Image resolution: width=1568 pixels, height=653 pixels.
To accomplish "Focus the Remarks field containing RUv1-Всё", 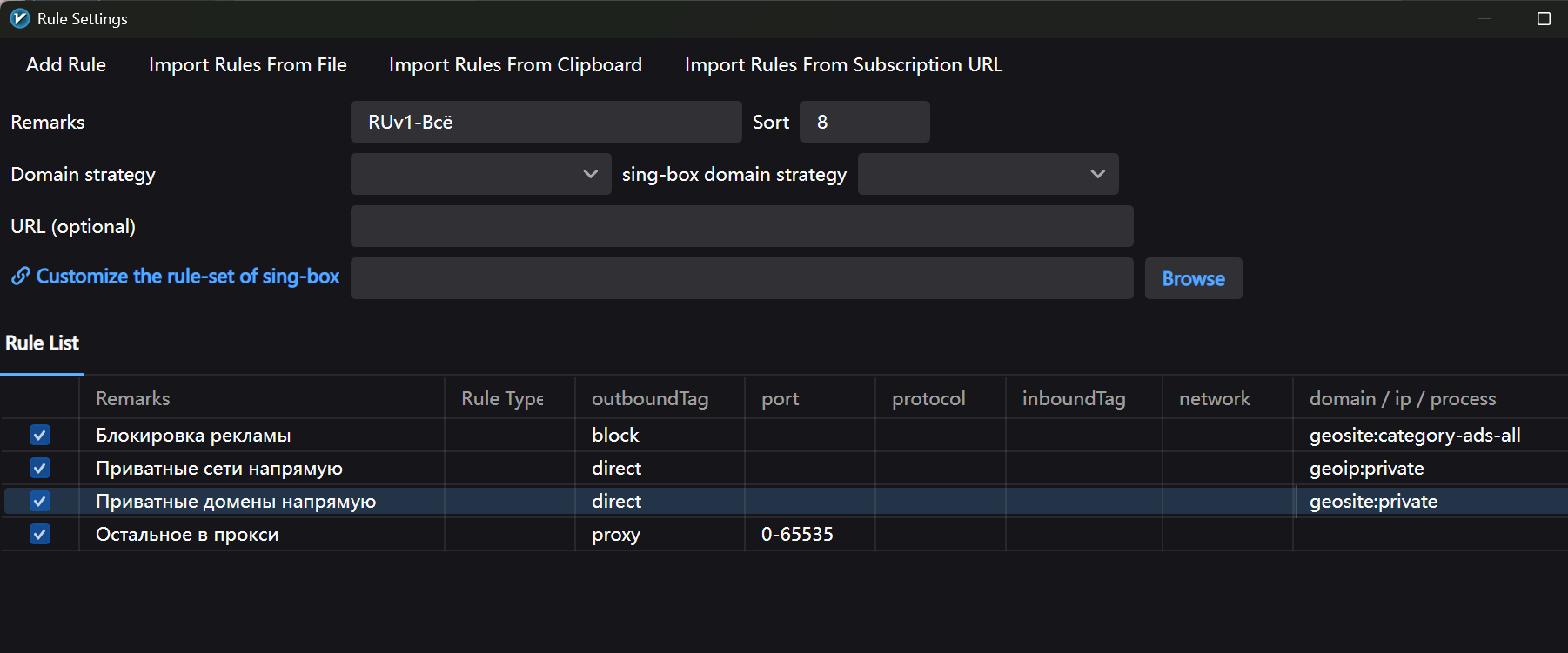I will (x=546, y=122).
